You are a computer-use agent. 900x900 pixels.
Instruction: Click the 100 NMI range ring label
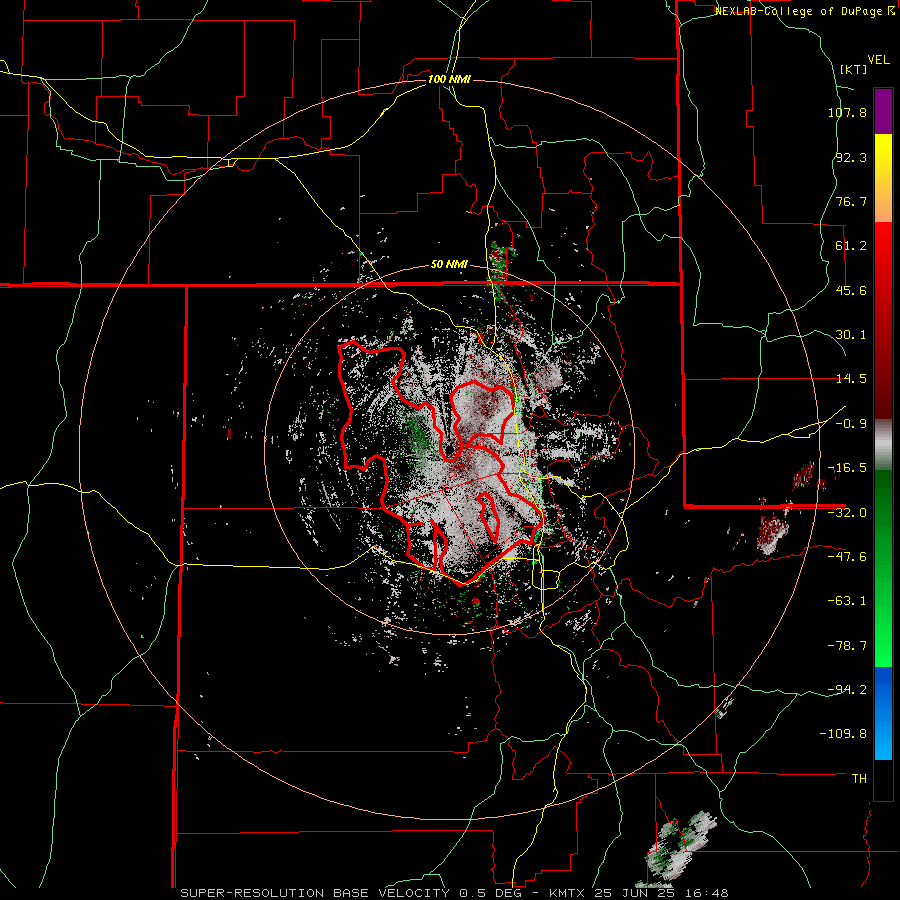(x=449, y=79)
